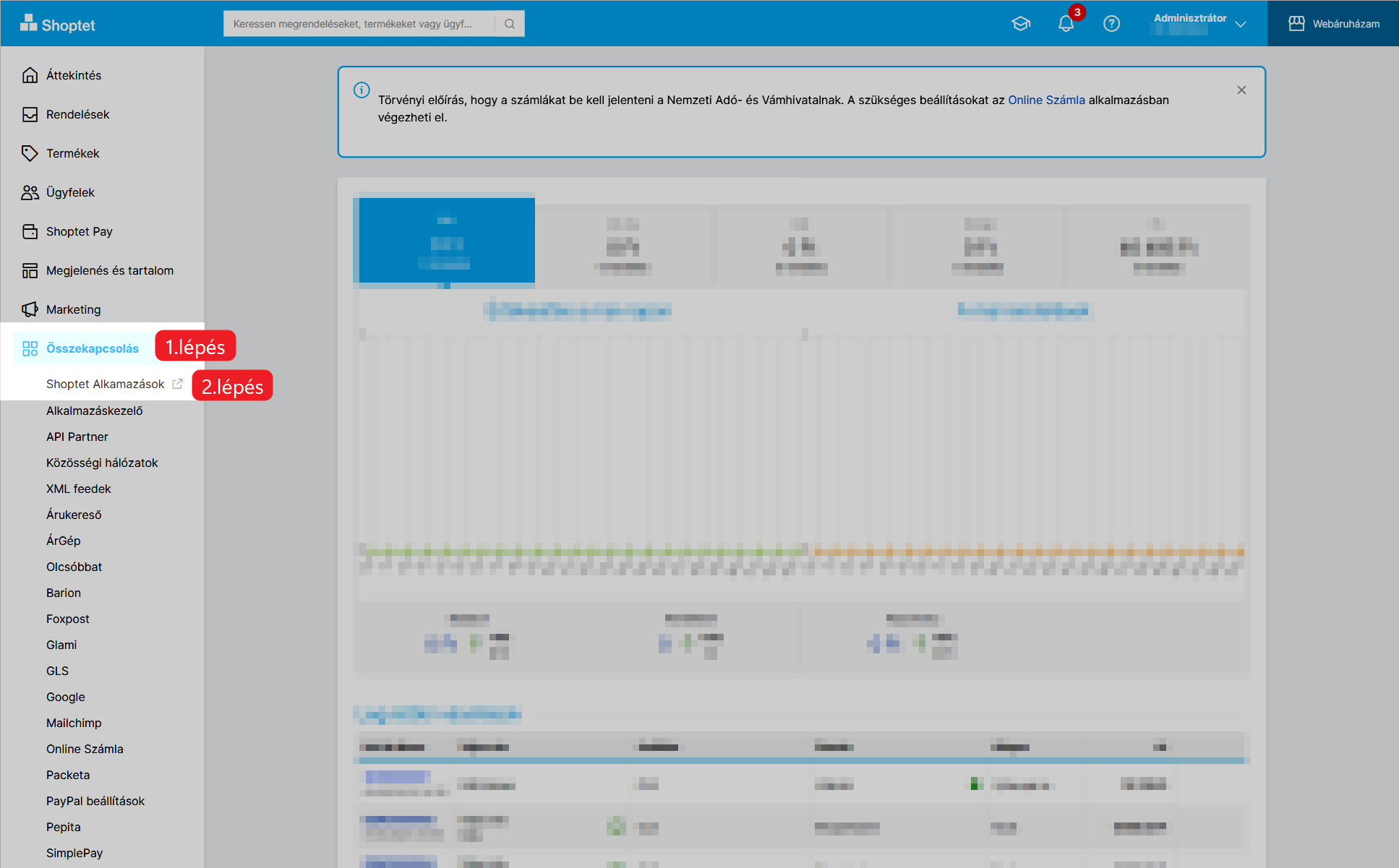The image size is (1399, 868).
Task: Click the graduation cap academy icon
Action: click(1020, 24)
